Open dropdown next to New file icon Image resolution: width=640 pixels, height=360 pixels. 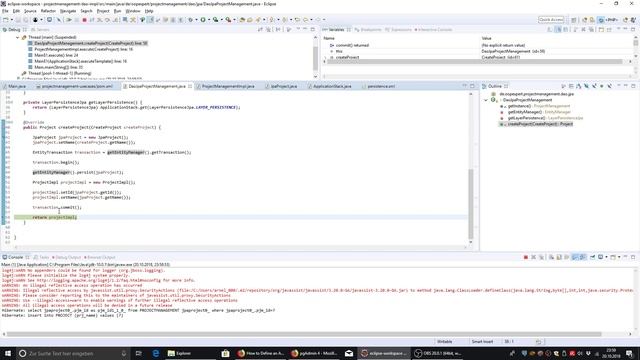tap(11, 20)
